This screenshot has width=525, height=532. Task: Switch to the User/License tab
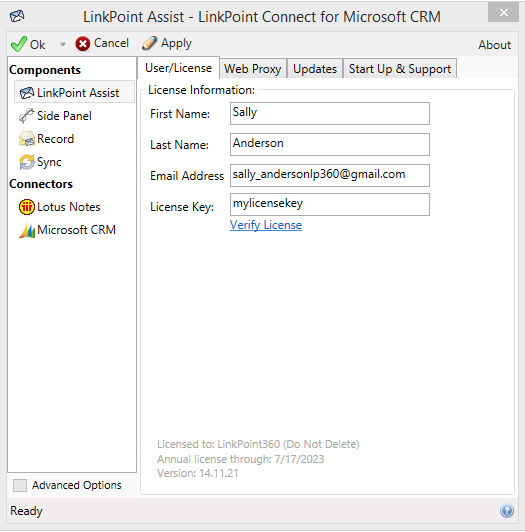pyautogui.click(x=179, y=68)
